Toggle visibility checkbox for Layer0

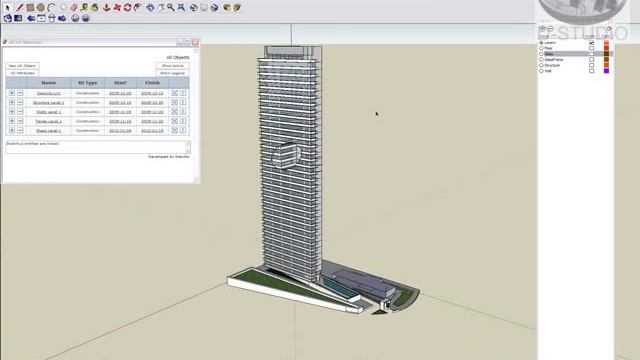click(x=591, y=42)
